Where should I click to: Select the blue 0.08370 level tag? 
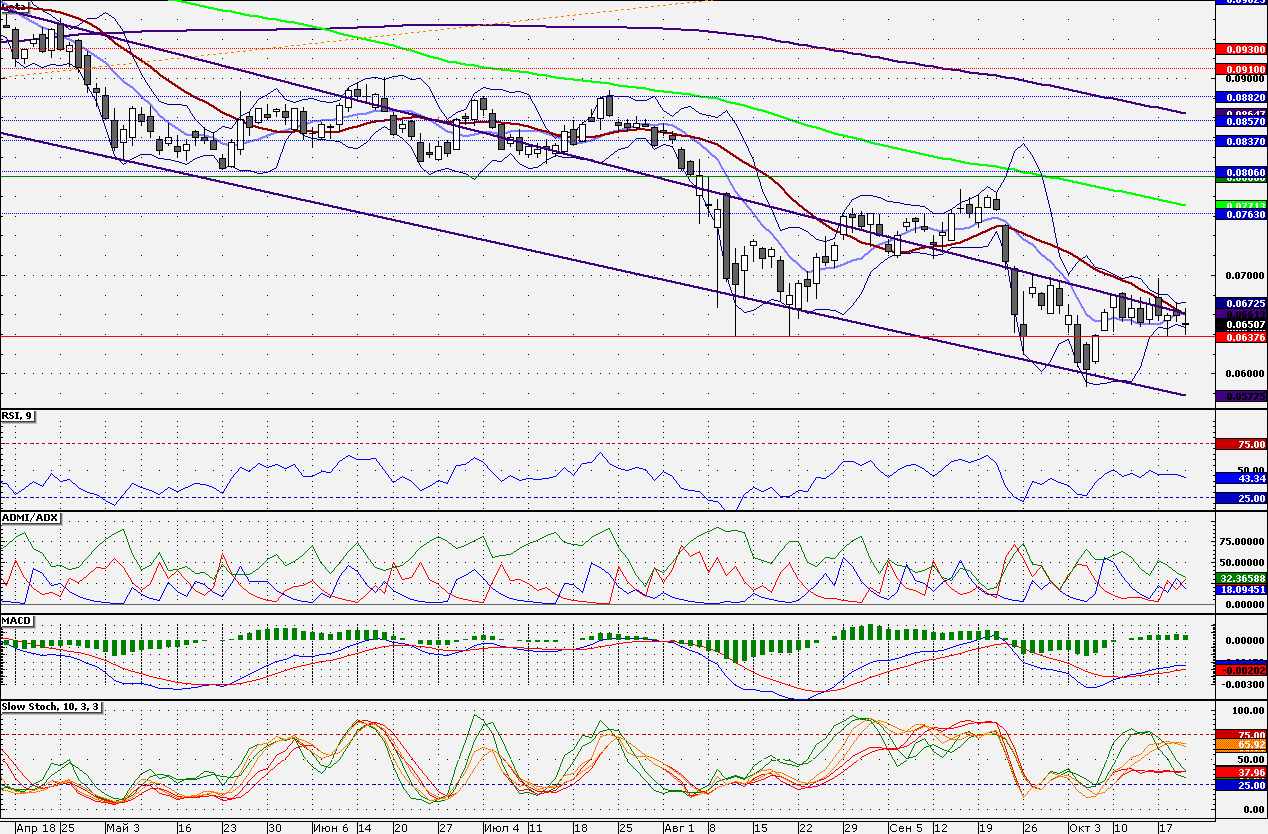(1241, 142)
